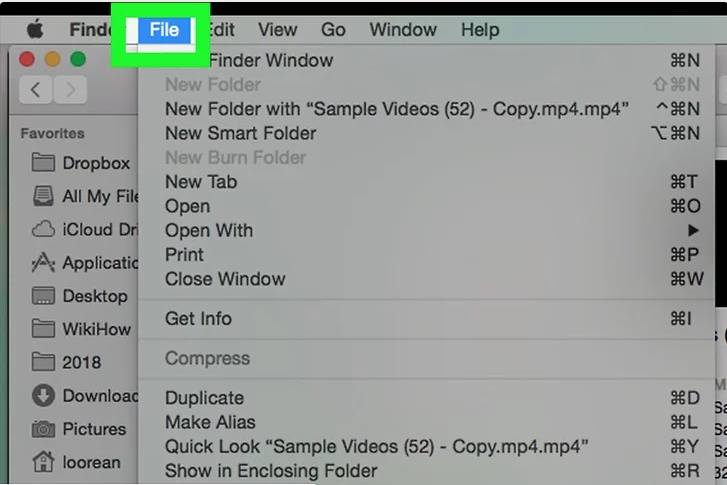The height and width of the screenshot is (485, 727).
Task: Click the loorean home icon
Action: click(x=43, y=462)
